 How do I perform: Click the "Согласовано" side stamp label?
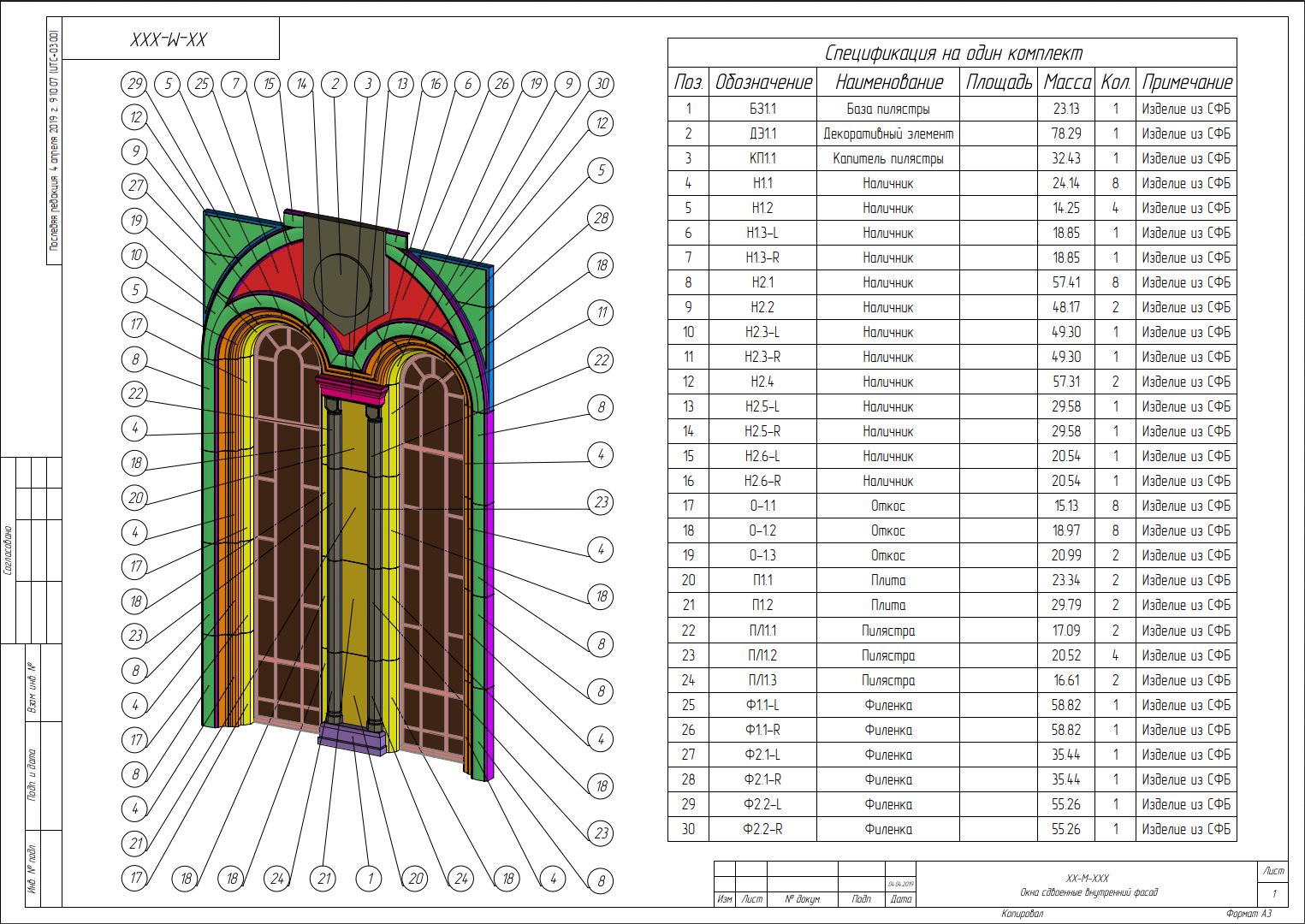(x=8, y=550)
